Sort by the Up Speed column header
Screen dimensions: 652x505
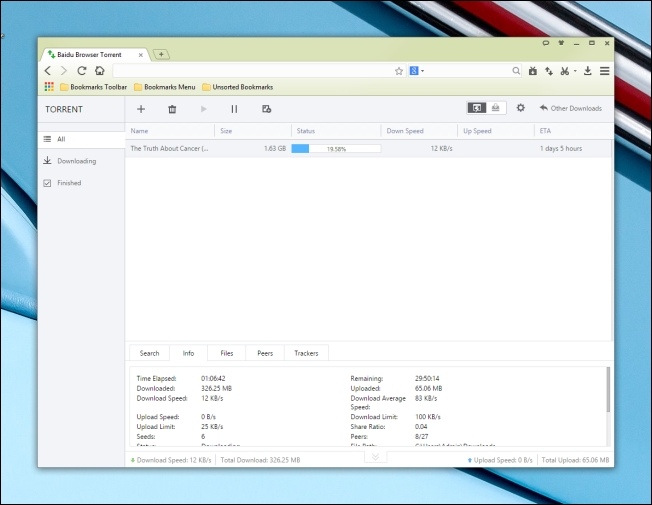(496, 131)
